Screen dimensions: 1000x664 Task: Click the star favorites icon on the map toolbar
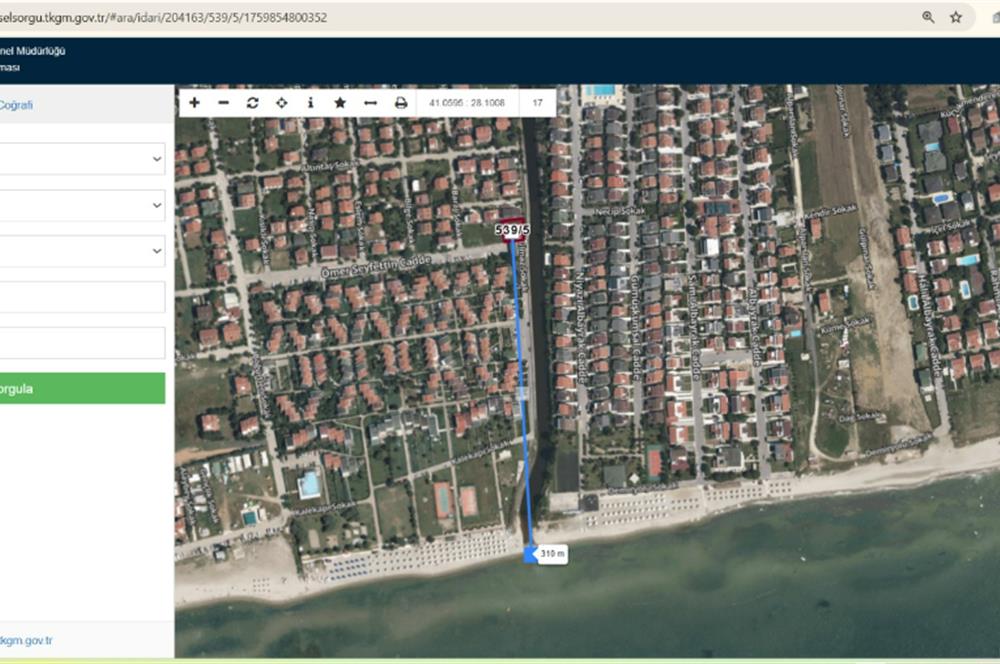coord(342,102)
